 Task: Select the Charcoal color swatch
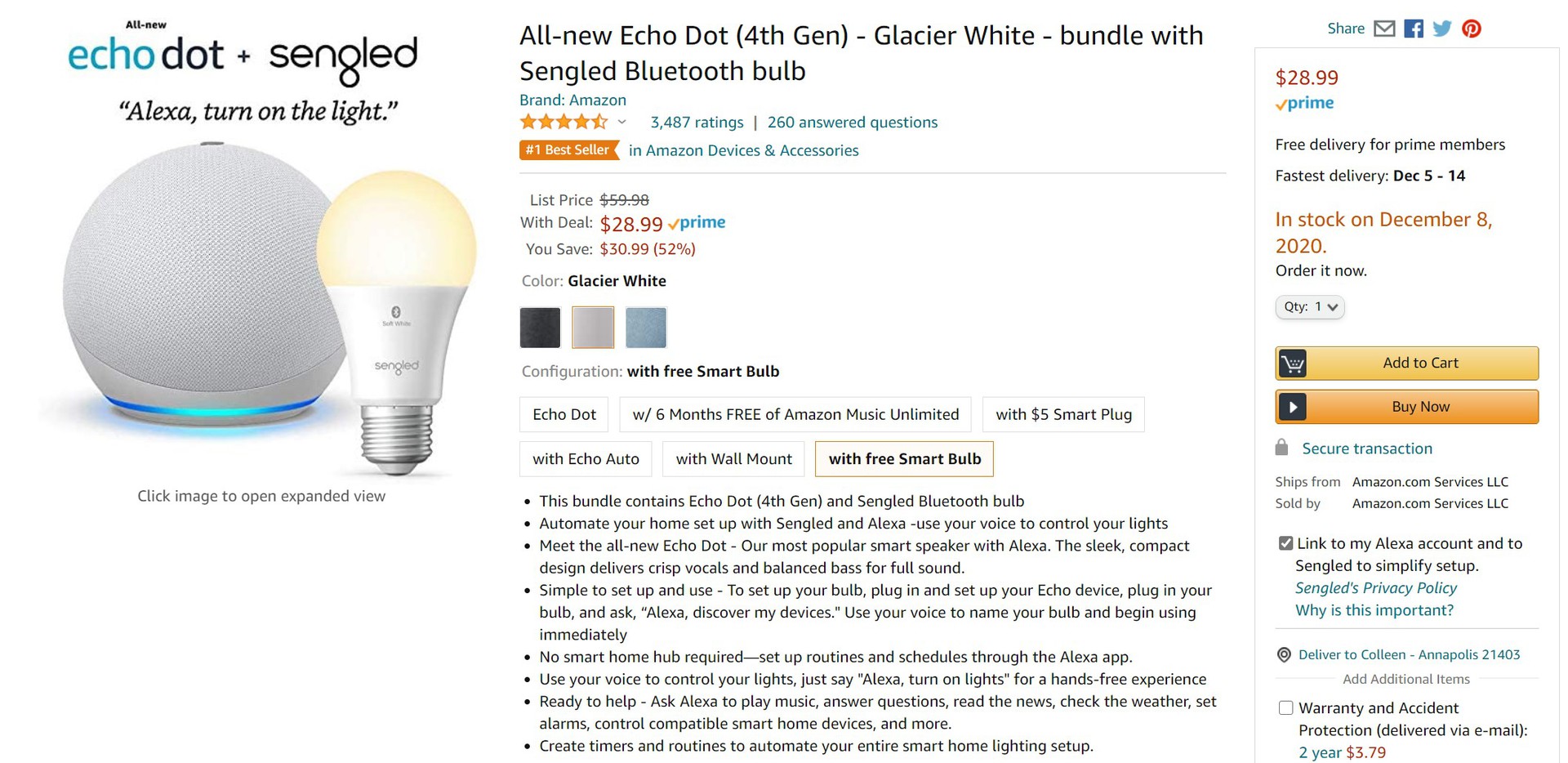tap(541, 328)
